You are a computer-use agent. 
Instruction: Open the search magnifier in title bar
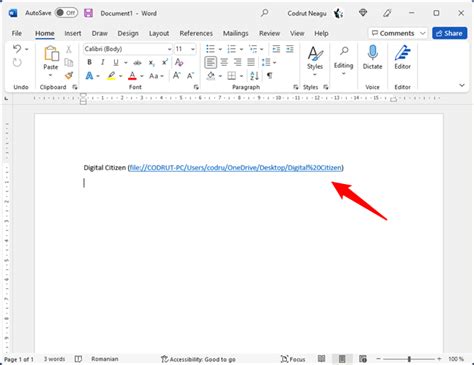265,13
